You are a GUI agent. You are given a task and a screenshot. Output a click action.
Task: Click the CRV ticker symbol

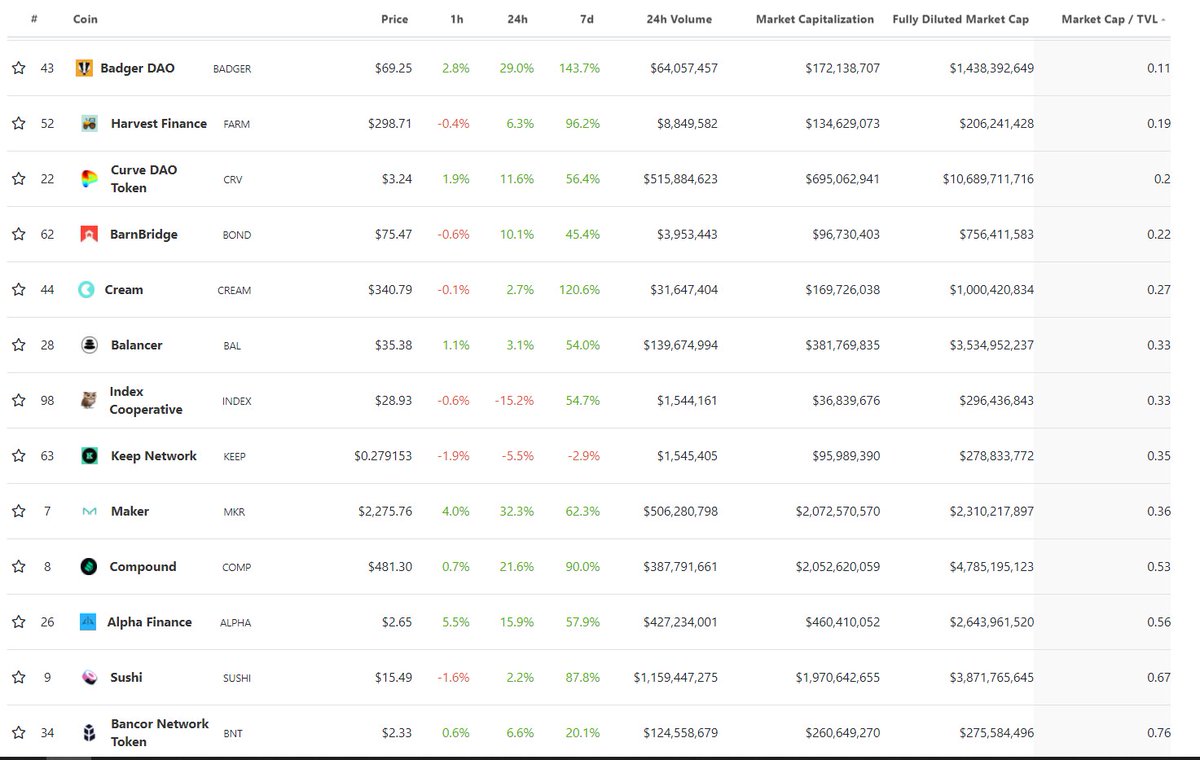[x=233, y=180]
